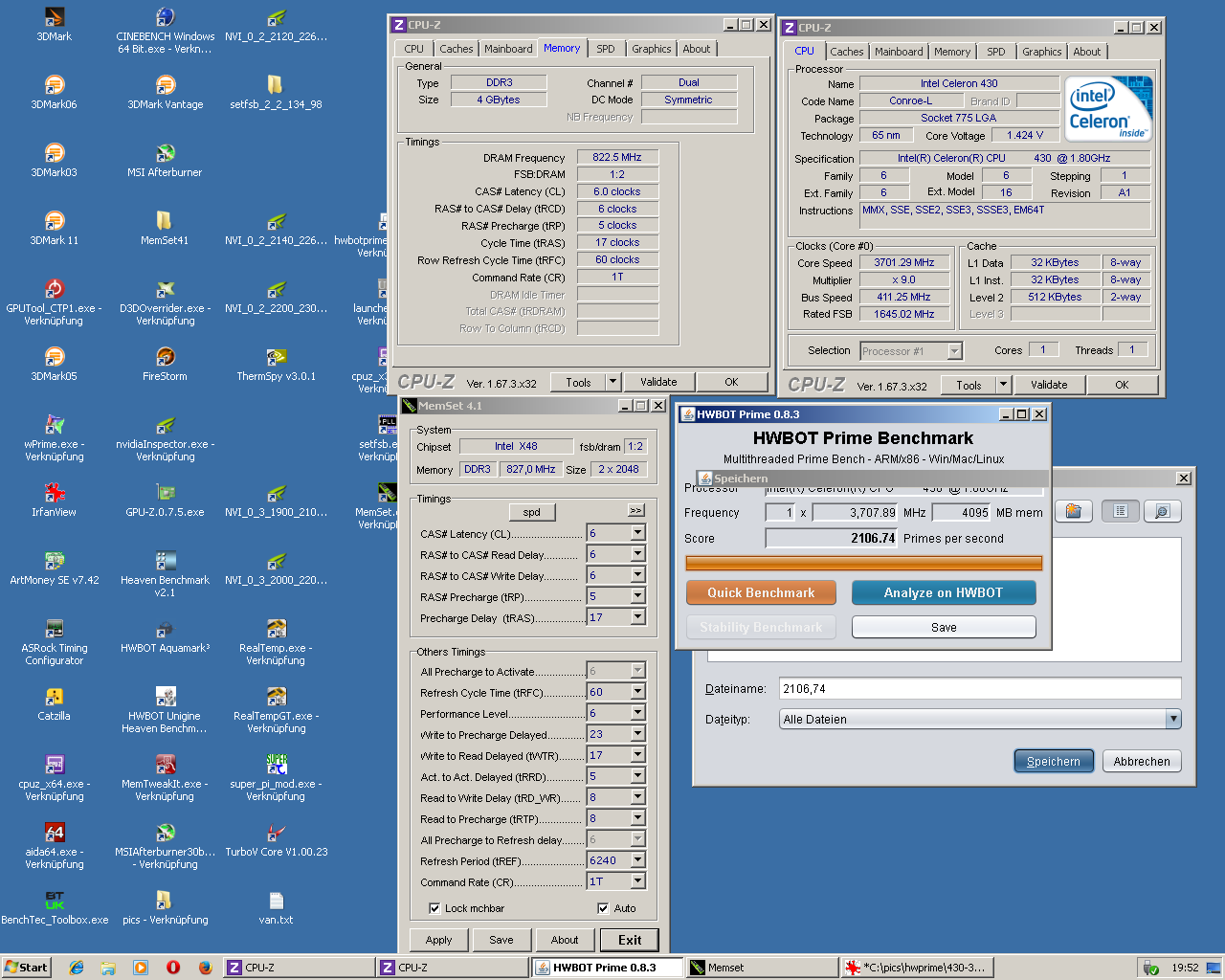This screenshot has height=980, width=1225.
Task: Click Apply button in MemSet
Action: 439,940
